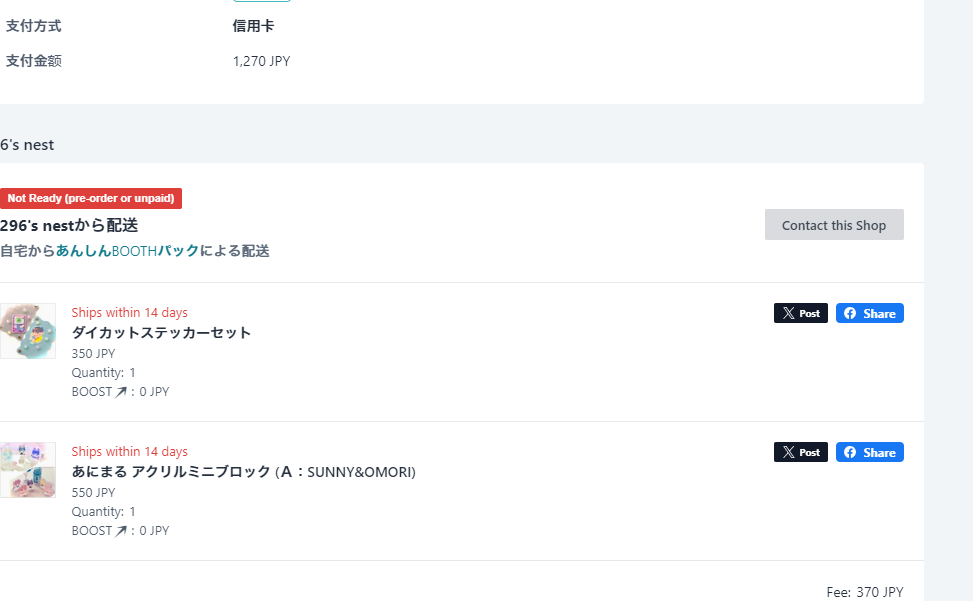973x601 pixels.
Task: Click the BOOST arrow icon under ダイカットステッカーセット
Action: click(x=121, y=392)
